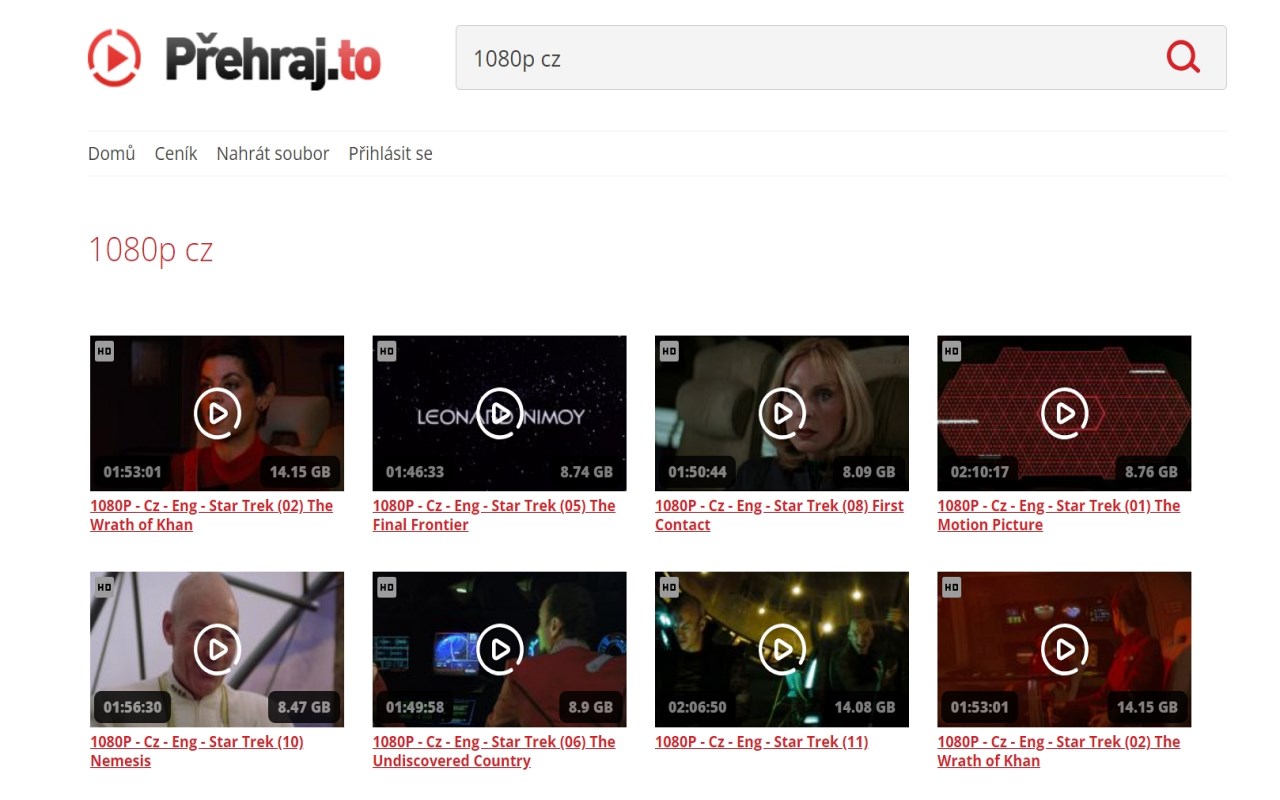Open the Přihlásit se login page
Screen dimensions: 1280x800
click(390, 153)
